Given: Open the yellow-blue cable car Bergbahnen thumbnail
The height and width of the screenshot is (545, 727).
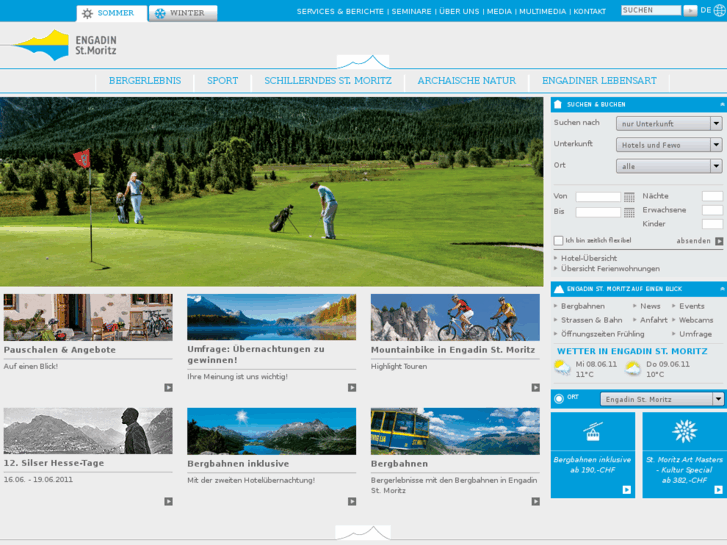Looking at the screenshot, I should coord(455,431).
